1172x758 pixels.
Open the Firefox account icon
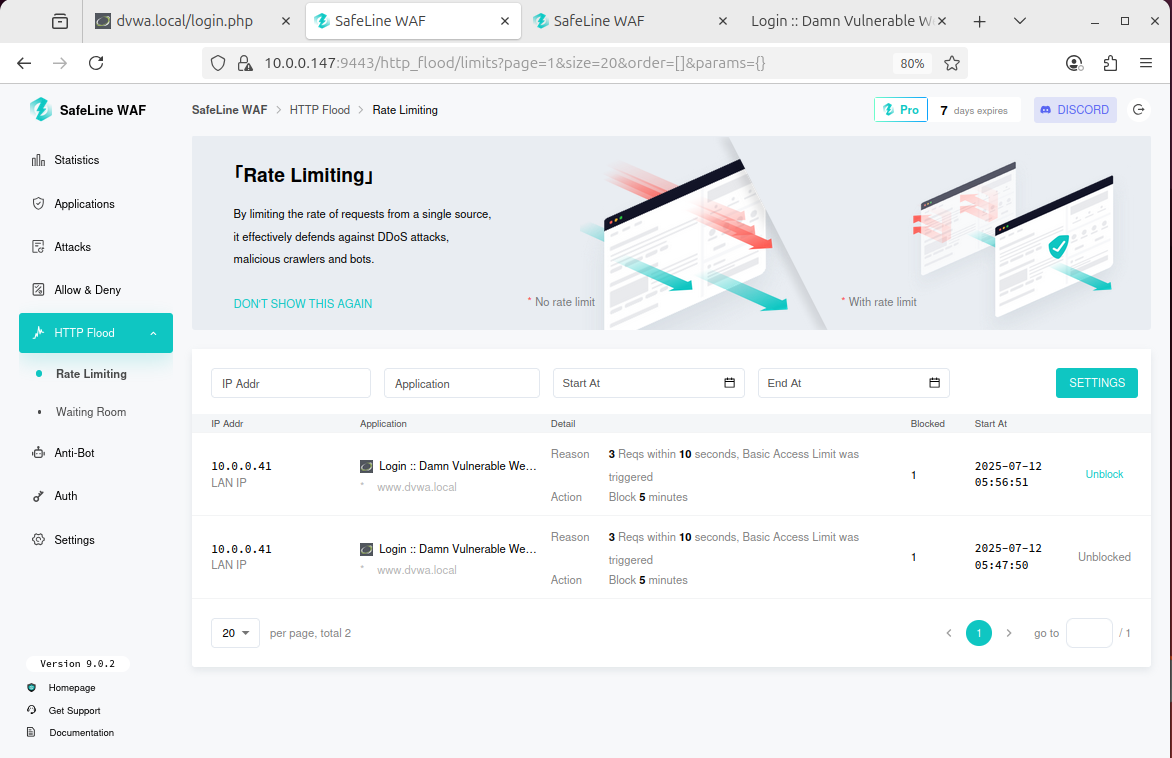coord(1074,63)
